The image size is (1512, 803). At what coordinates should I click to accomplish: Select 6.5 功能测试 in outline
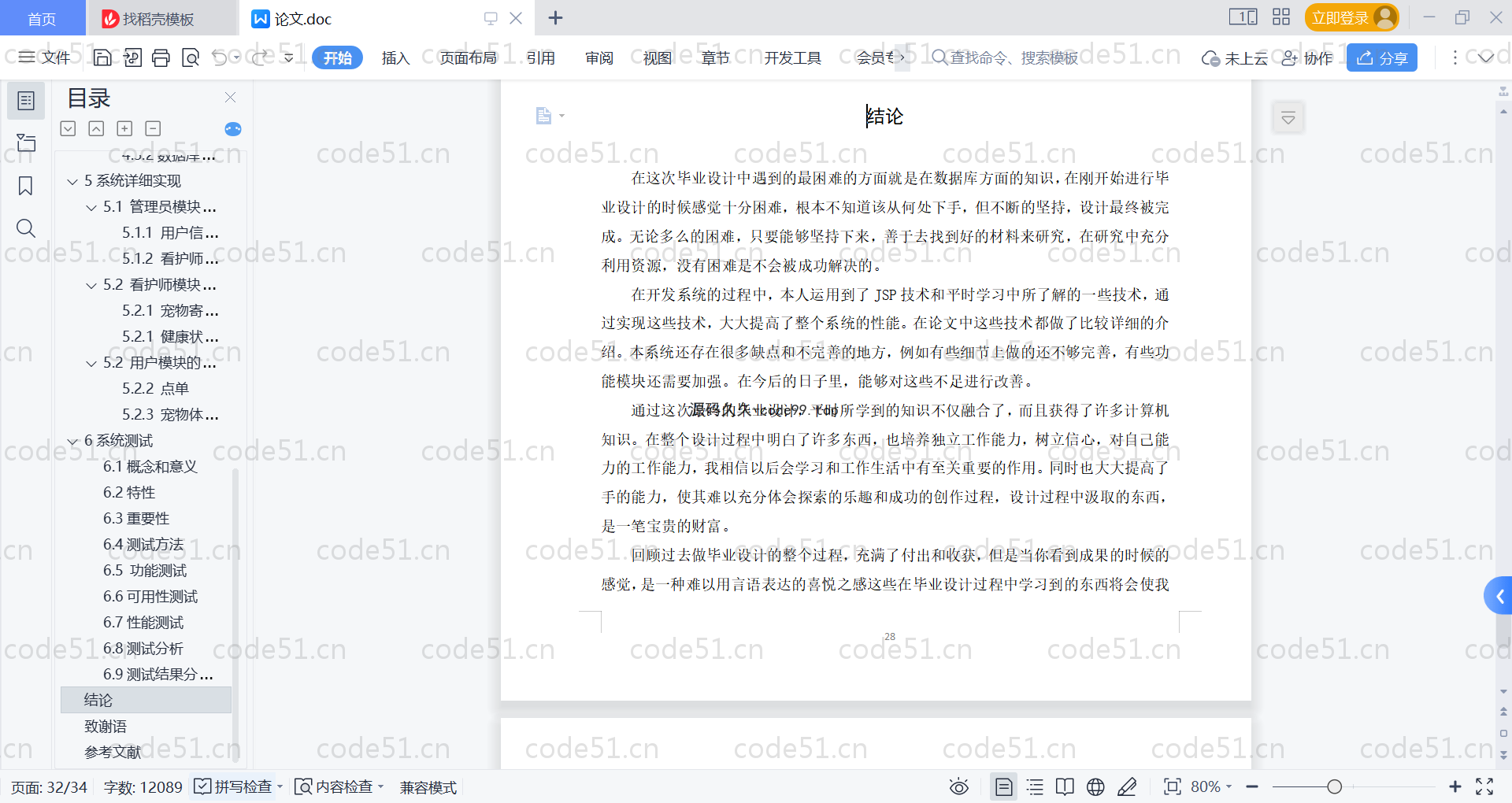tap(145, 571)
